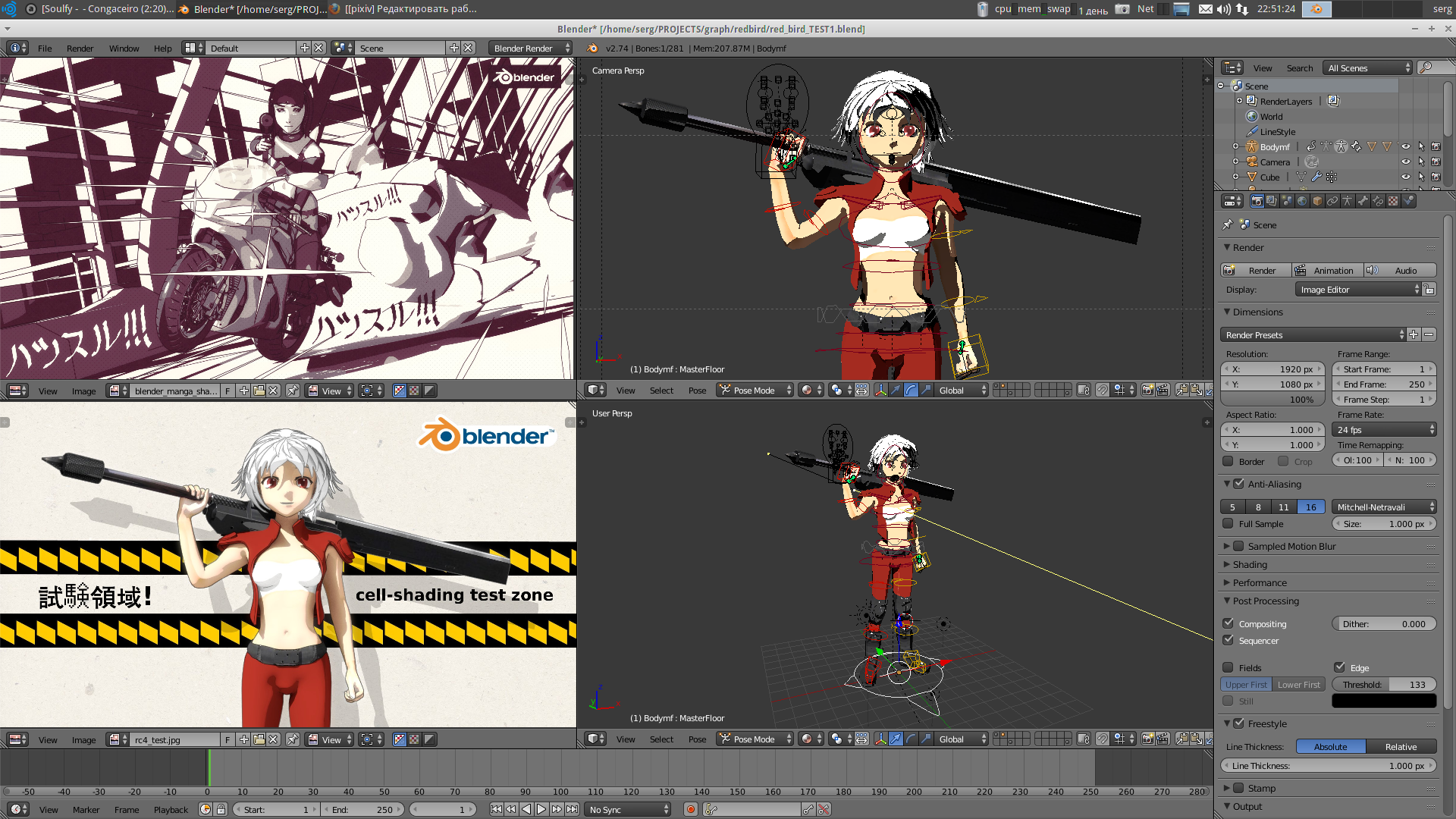Open the Window menu
The height and width of the screenshot is (819, 1456).
tap(124, 48)
